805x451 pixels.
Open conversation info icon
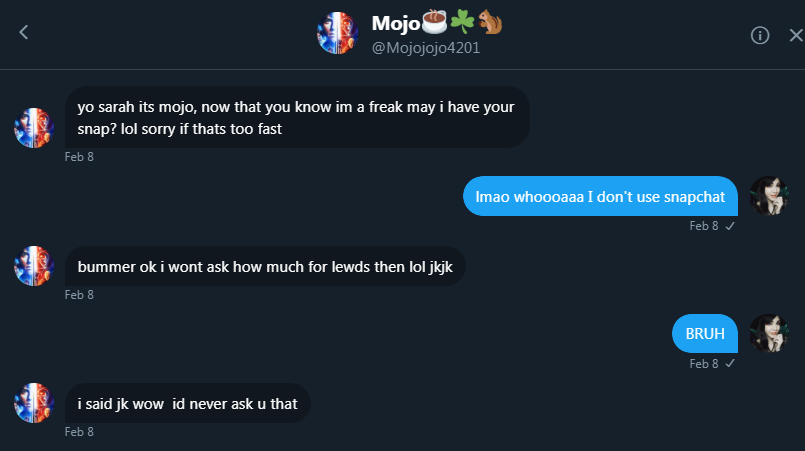tap(760, 35)
